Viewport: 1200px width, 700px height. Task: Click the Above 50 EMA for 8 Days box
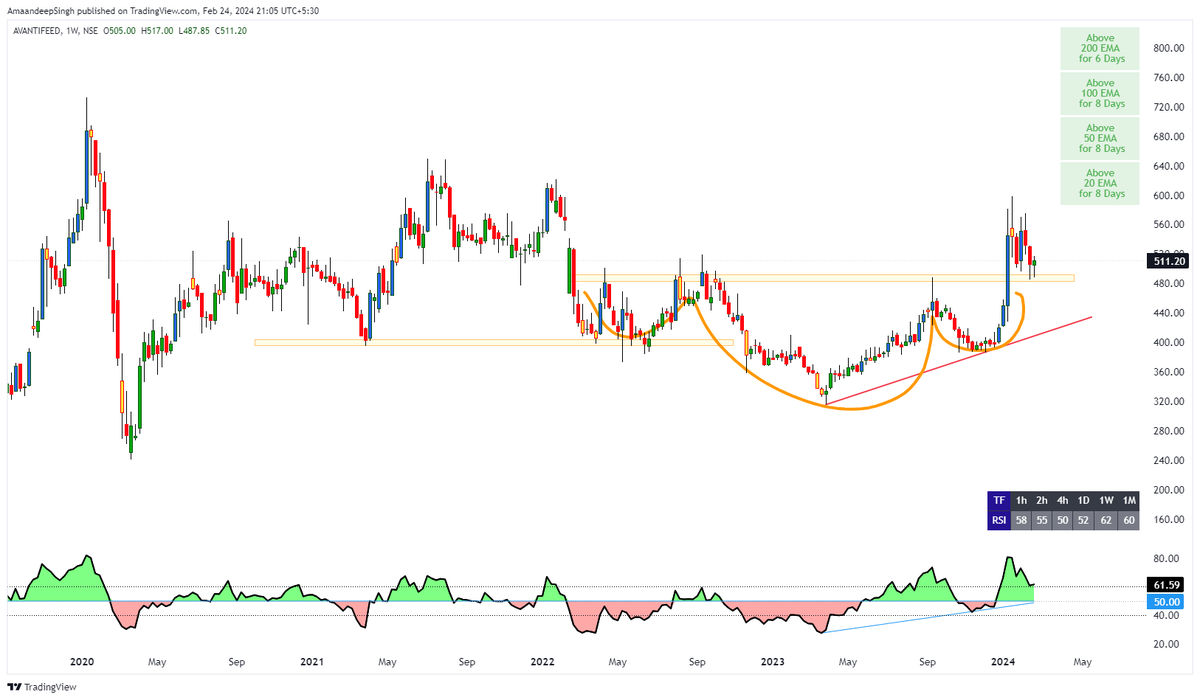(1101, 138)
